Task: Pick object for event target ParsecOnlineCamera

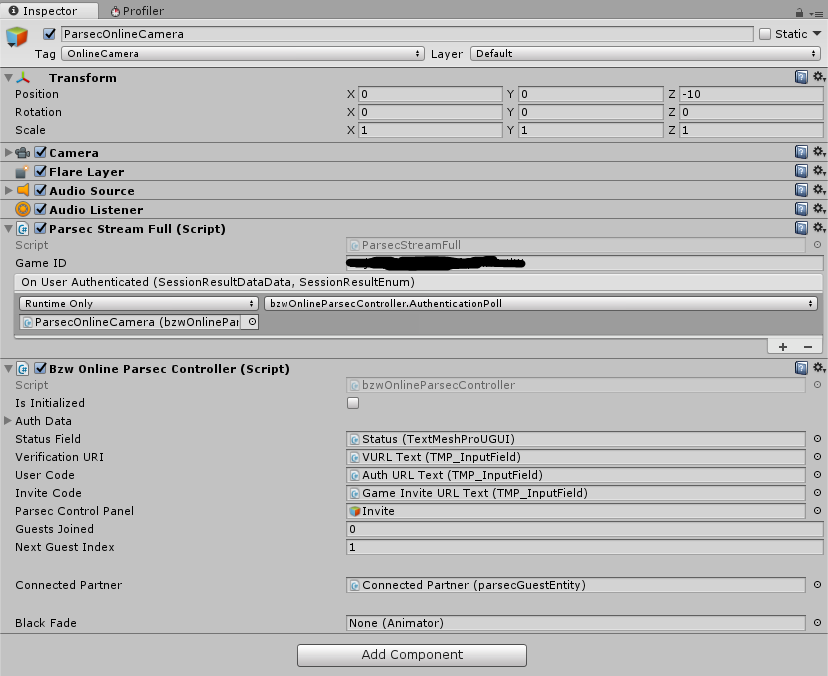Action: (252, 322)
